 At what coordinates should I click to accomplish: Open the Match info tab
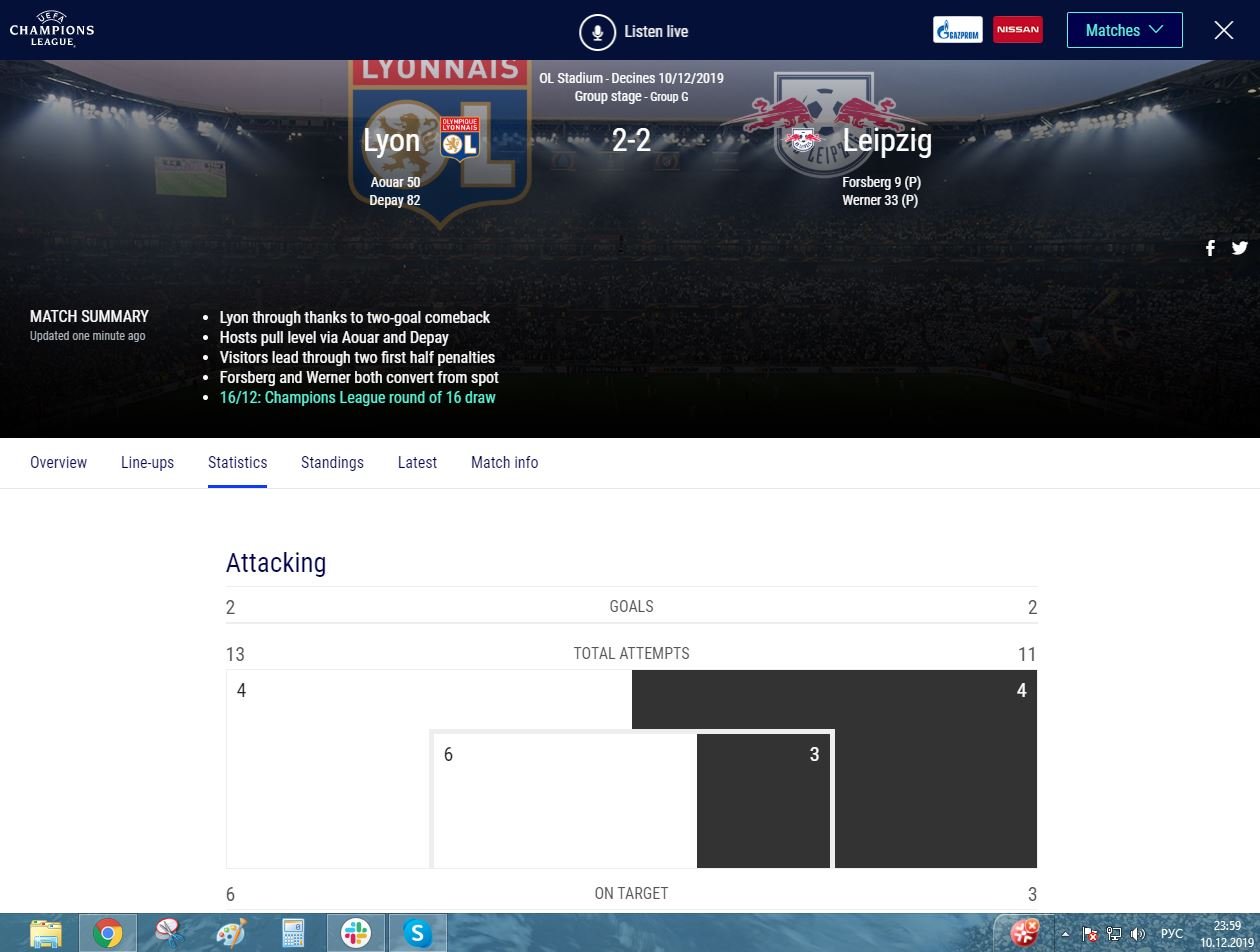(504, 462)
